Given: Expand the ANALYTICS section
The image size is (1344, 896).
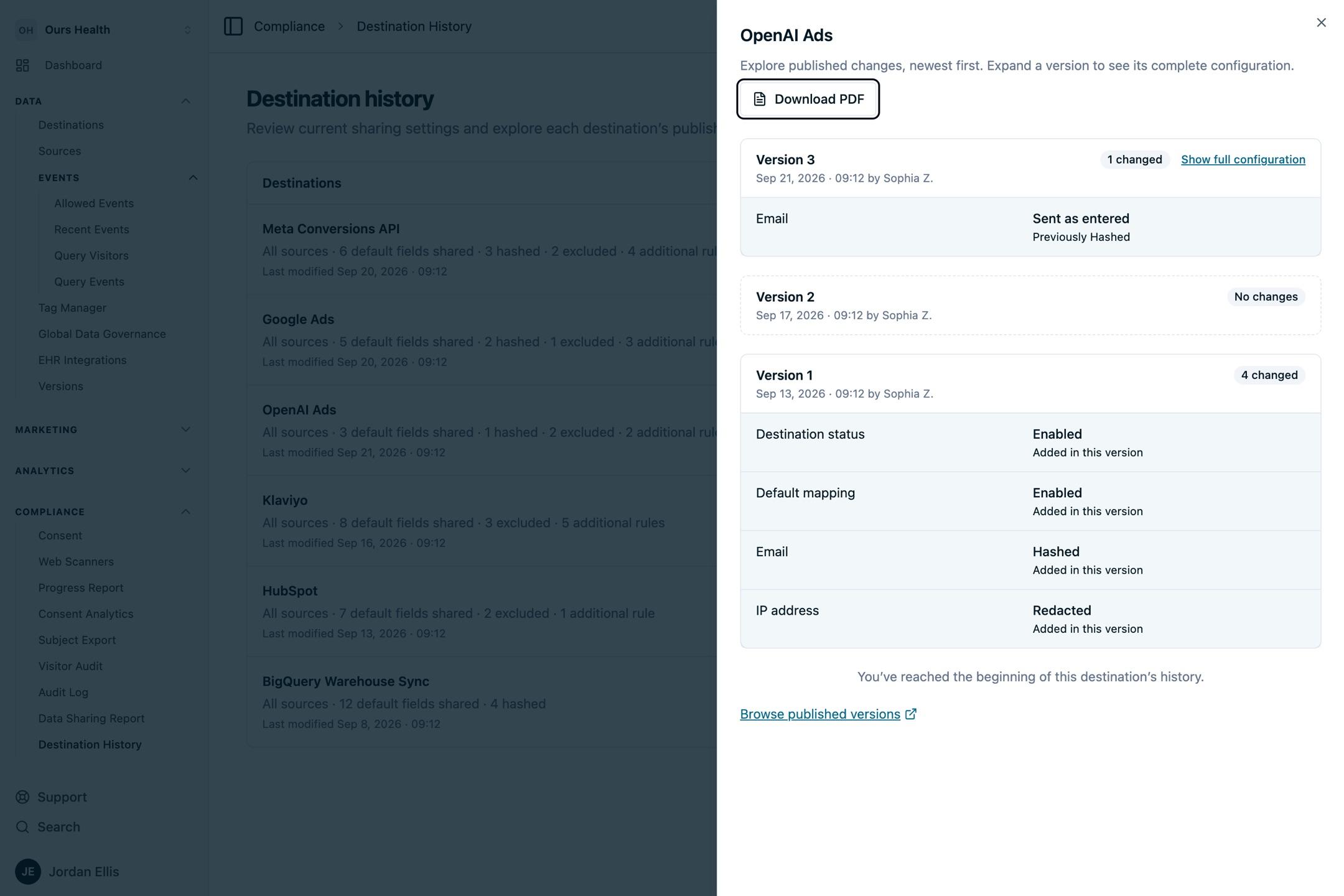Looking at the screenshot, I should [x=103, y=470].
